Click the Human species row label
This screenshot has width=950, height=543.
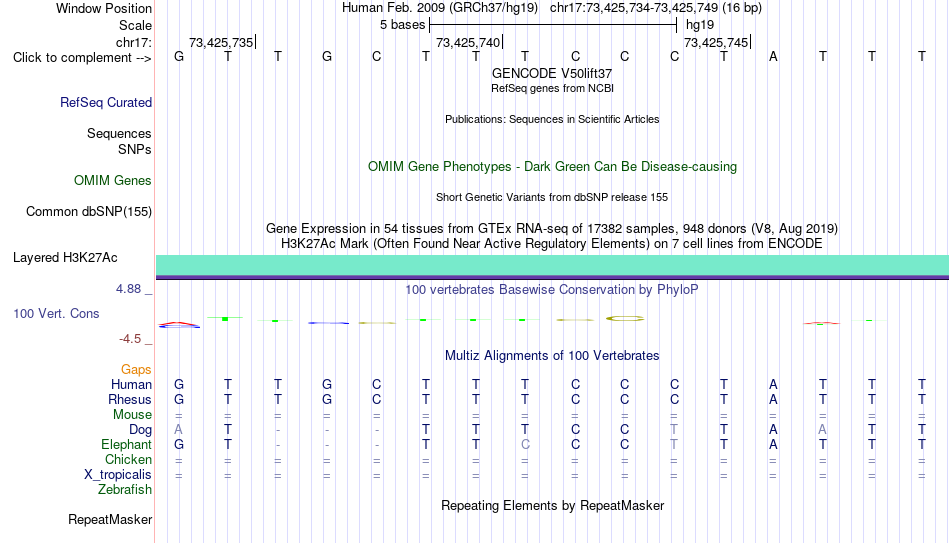tap(131, 385)
